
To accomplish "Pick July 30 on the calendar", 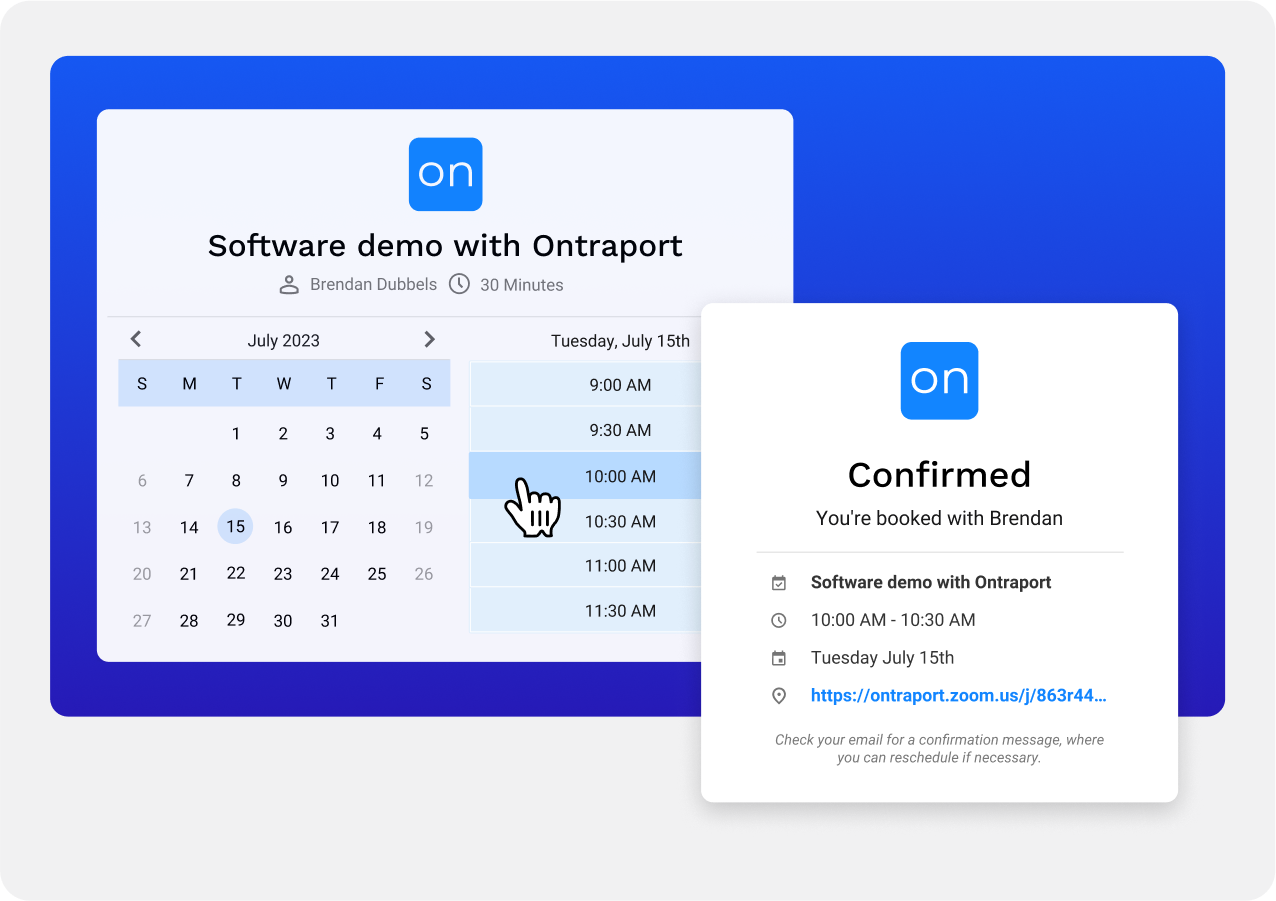I will pyautogui.click(x=283, y=621).
